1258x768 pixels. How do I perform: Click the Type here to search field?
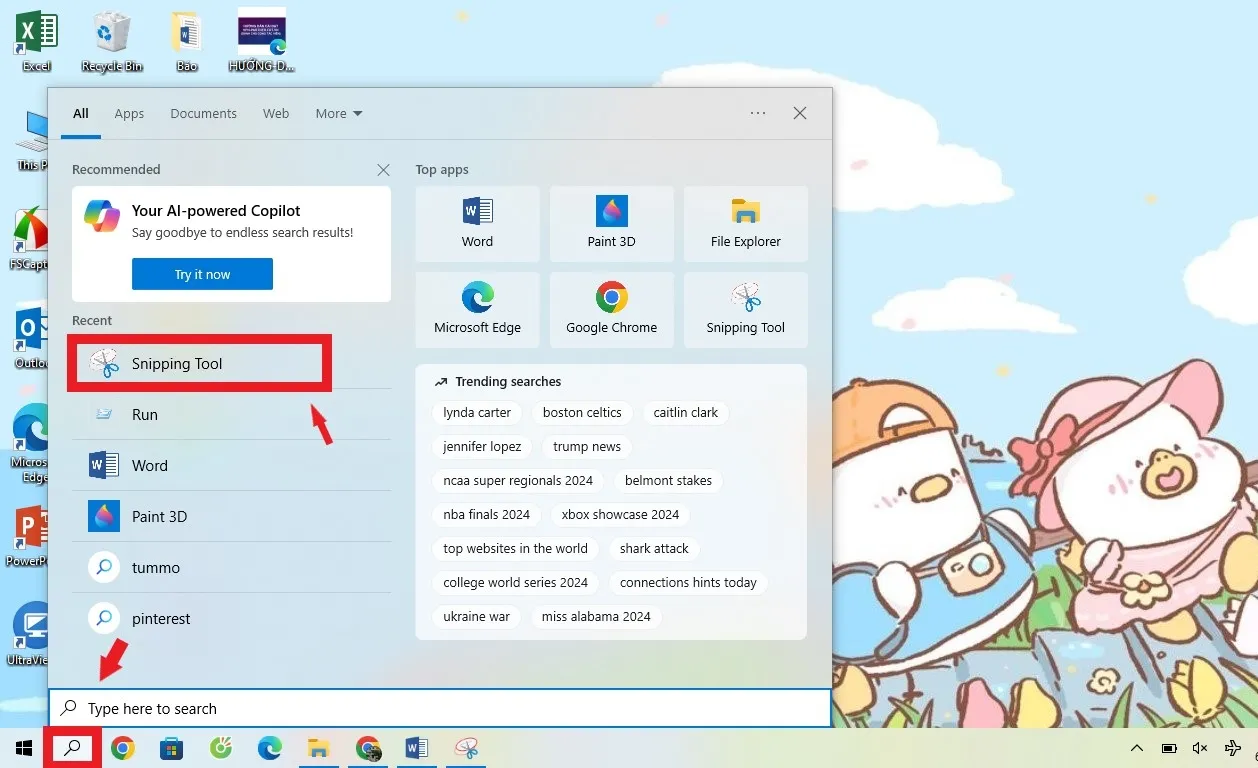click(300, 708)
